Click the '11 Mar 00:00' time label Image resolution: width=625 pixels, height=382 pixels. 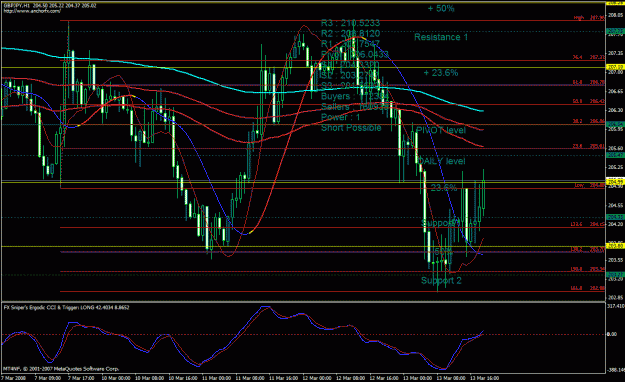click(x=216, y=378)
